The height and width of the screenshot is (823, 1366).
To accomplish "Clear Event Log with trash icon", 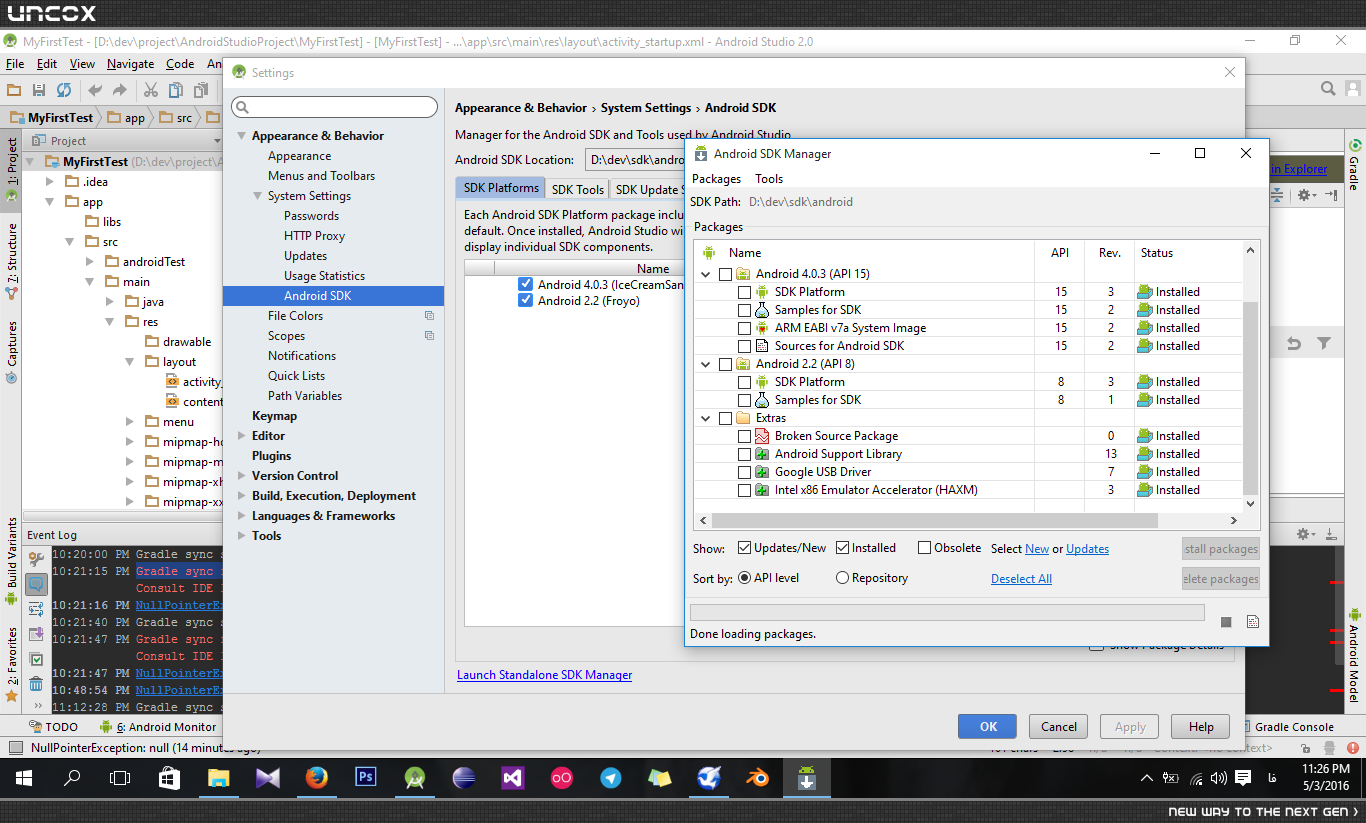I will 36,684.
